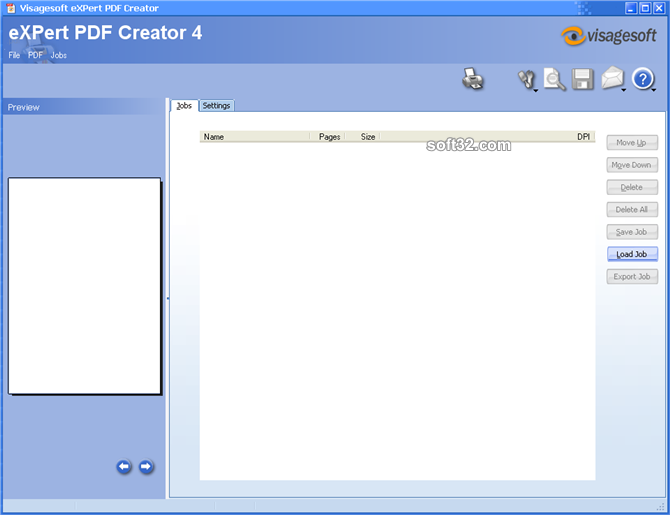This screenshot has height=515, width=670.
Task: Click the floppy disk save icon
Action: pyautogui.click(x=583, y=79)
